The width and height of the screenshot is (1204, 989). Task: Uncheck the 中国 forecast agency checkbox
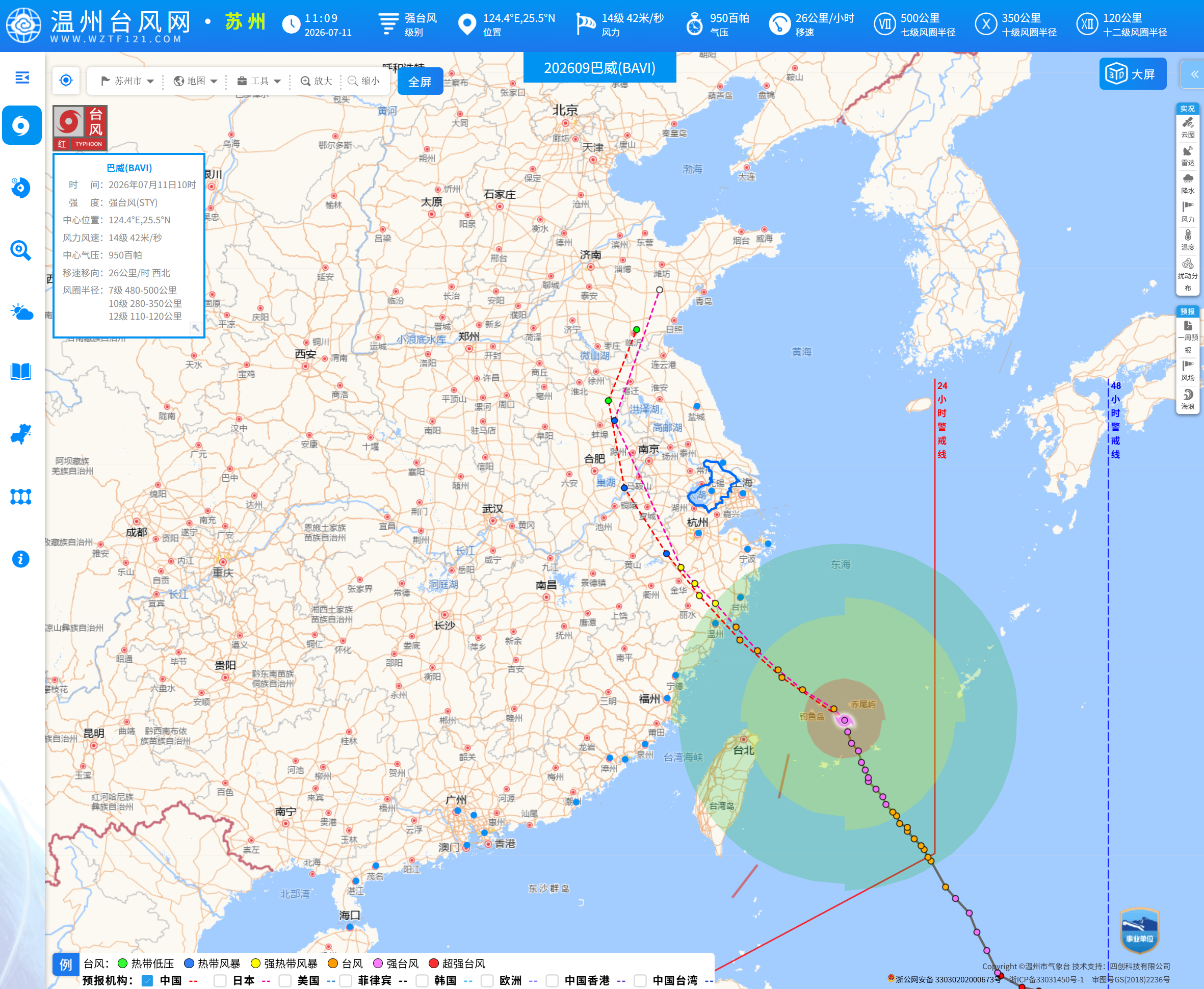point(147,980)
